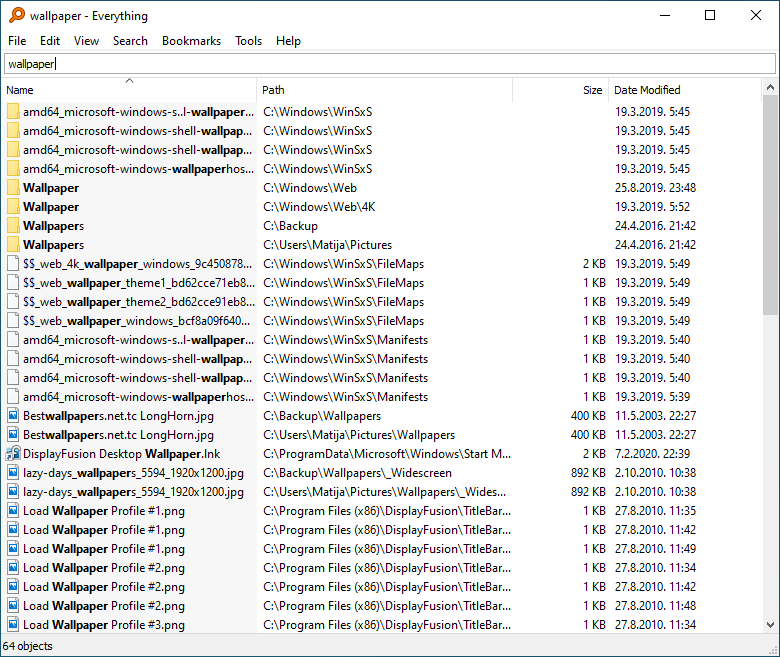Select folder icon of Wallpapers in C:\Backup

point(13,226)
